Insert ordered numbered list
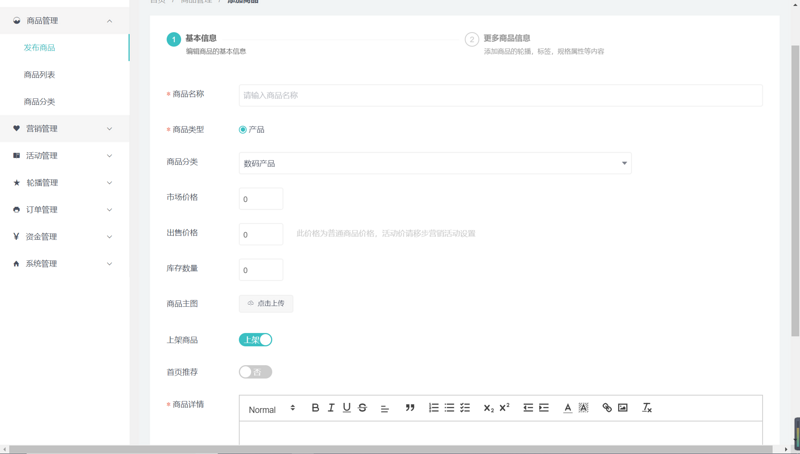This screenshot has height=454, width=800. [x=434, y=408]
